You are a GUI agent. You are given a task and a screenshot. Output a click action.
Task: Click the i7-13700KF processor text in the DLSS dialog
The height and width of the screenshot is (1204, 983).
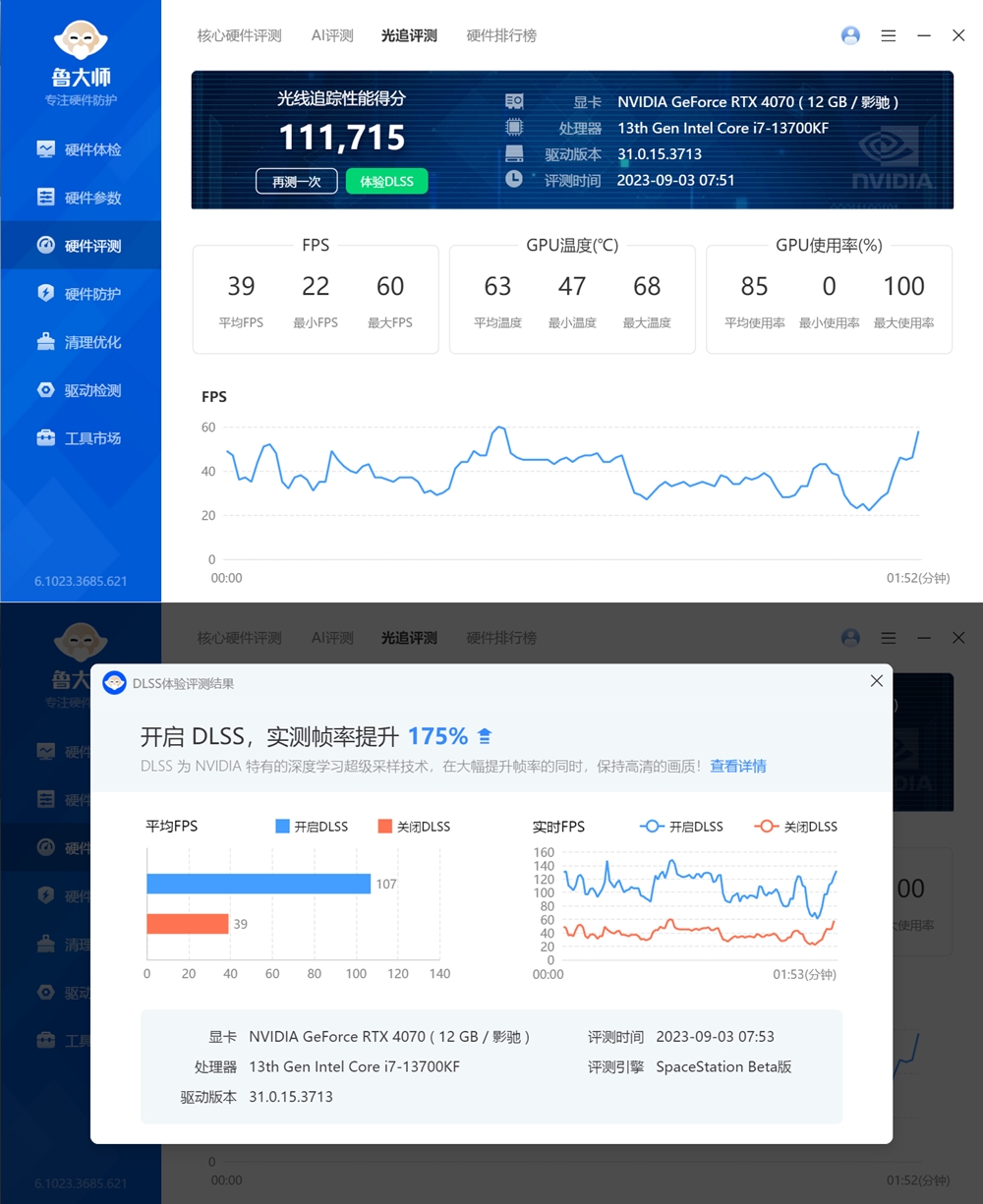click(x=354, y=1066)
